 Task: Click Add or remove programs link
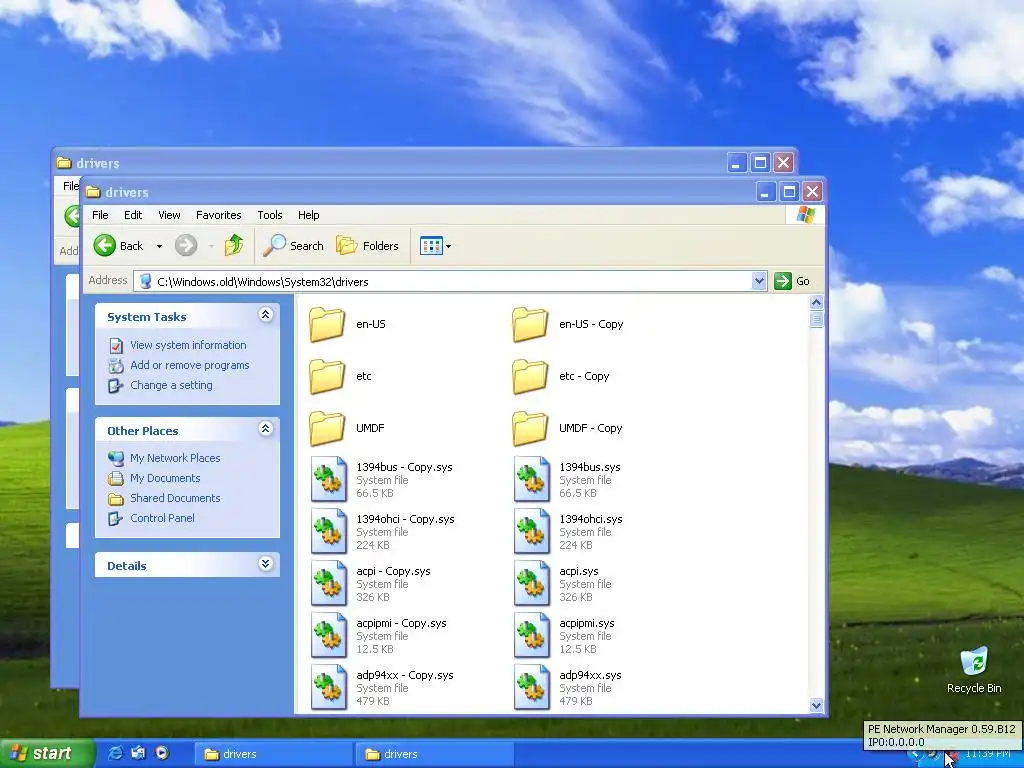click(189, 365)
